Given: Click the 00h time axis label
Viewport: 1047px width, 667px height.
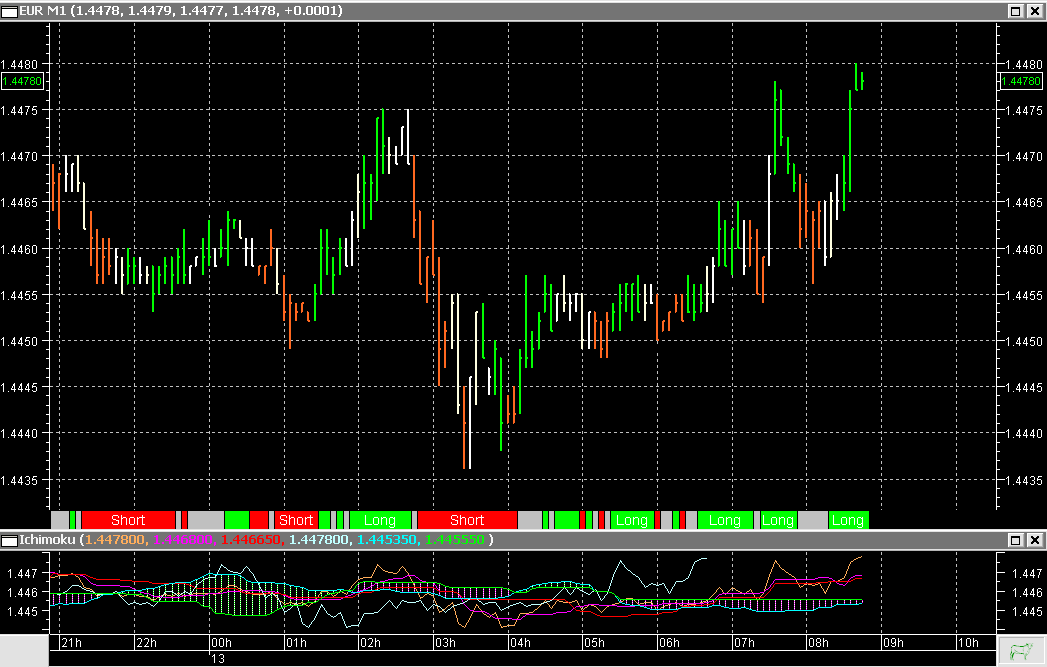Looking at the screenshot, I should (x=222, y=644).
